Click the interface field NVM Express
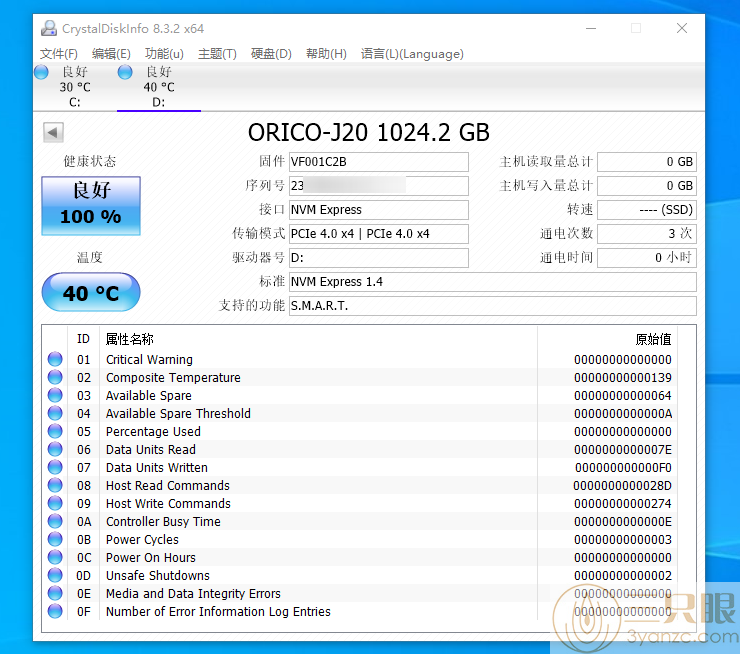 [x=378, y=210]
